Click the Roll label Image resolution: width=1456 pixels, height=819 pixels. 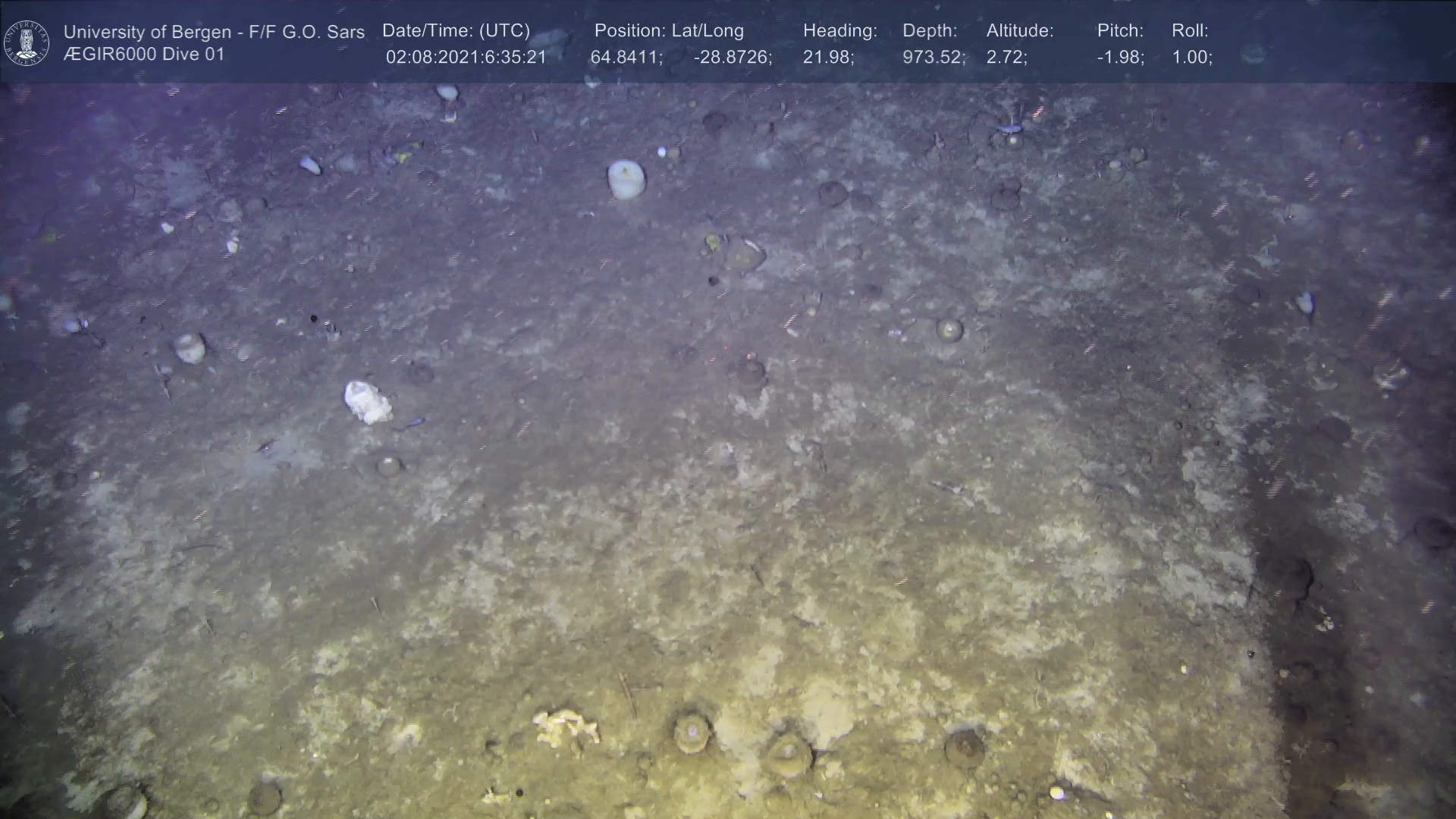pyautogui.click(x=1189, y=31)
